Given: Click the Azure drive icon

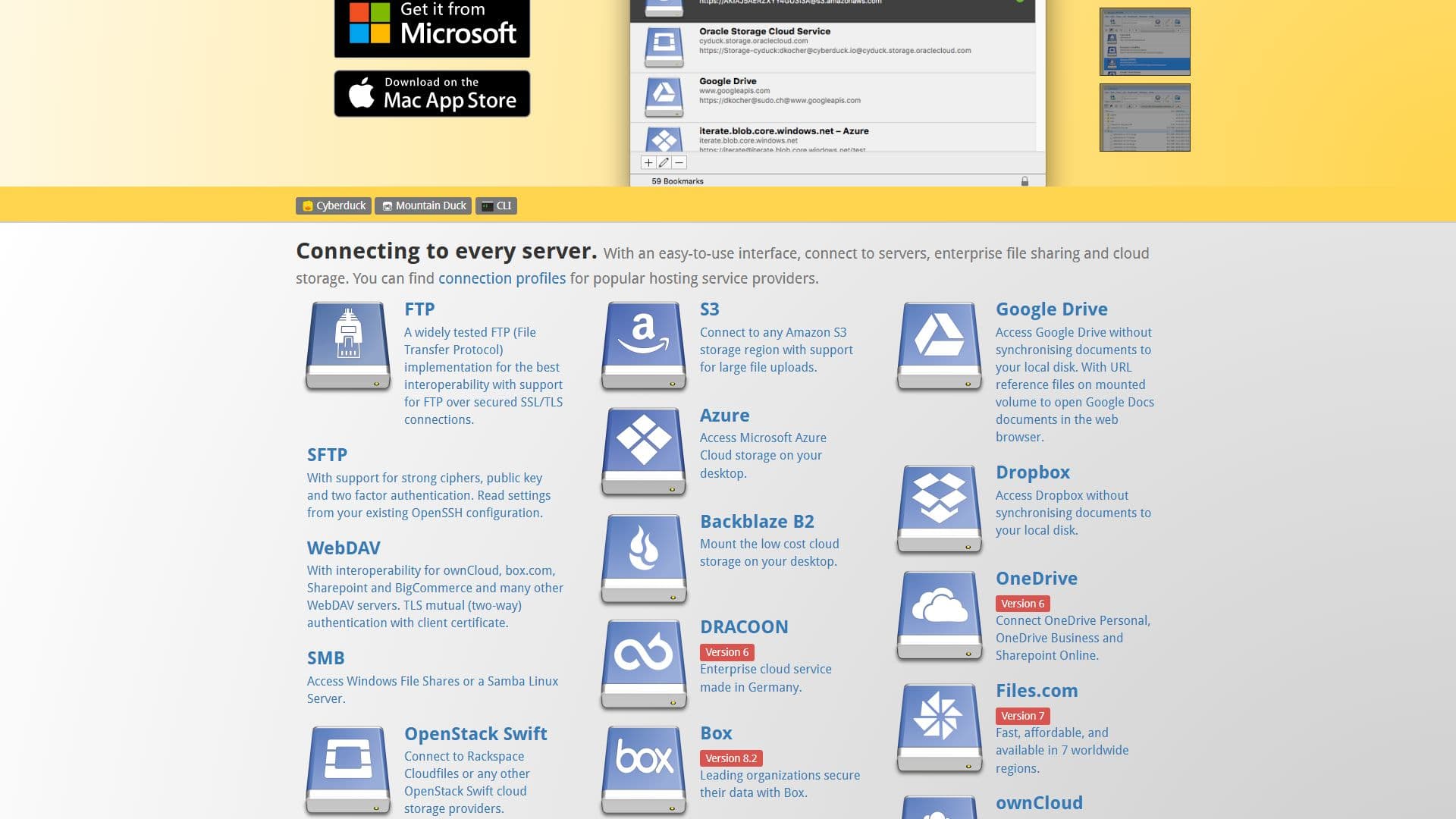Looking at the screenshot, I should [x=644, y=452].
